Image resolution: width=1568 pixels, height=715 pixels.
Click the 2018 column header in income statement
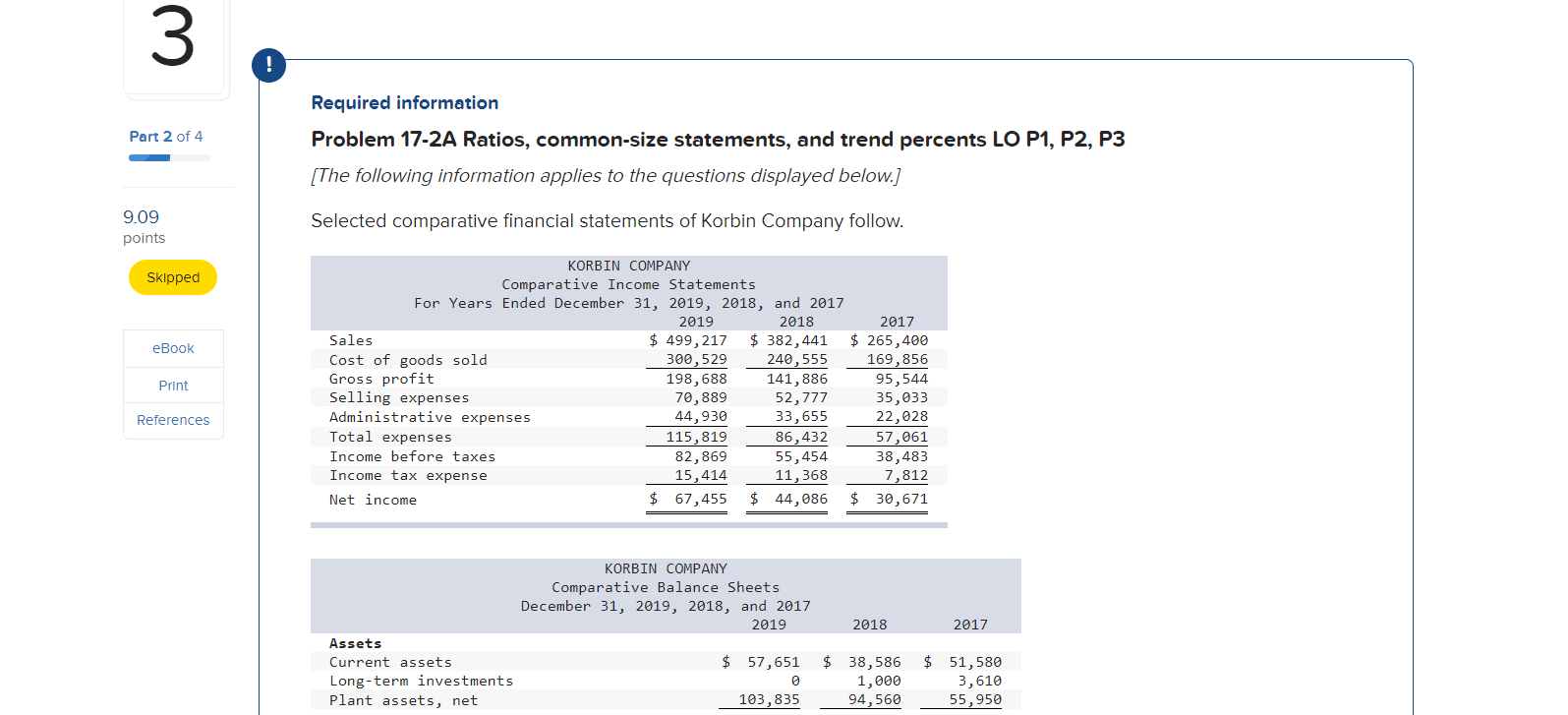pos(796,322)
